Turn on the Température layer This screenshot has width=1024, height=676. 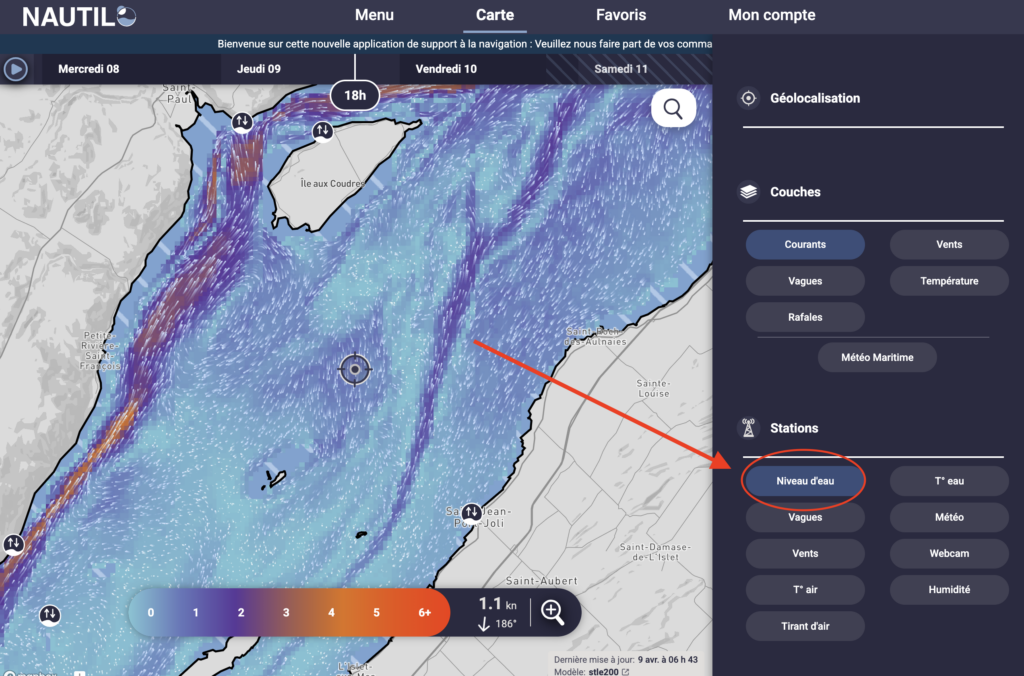[x=949, y=281]
